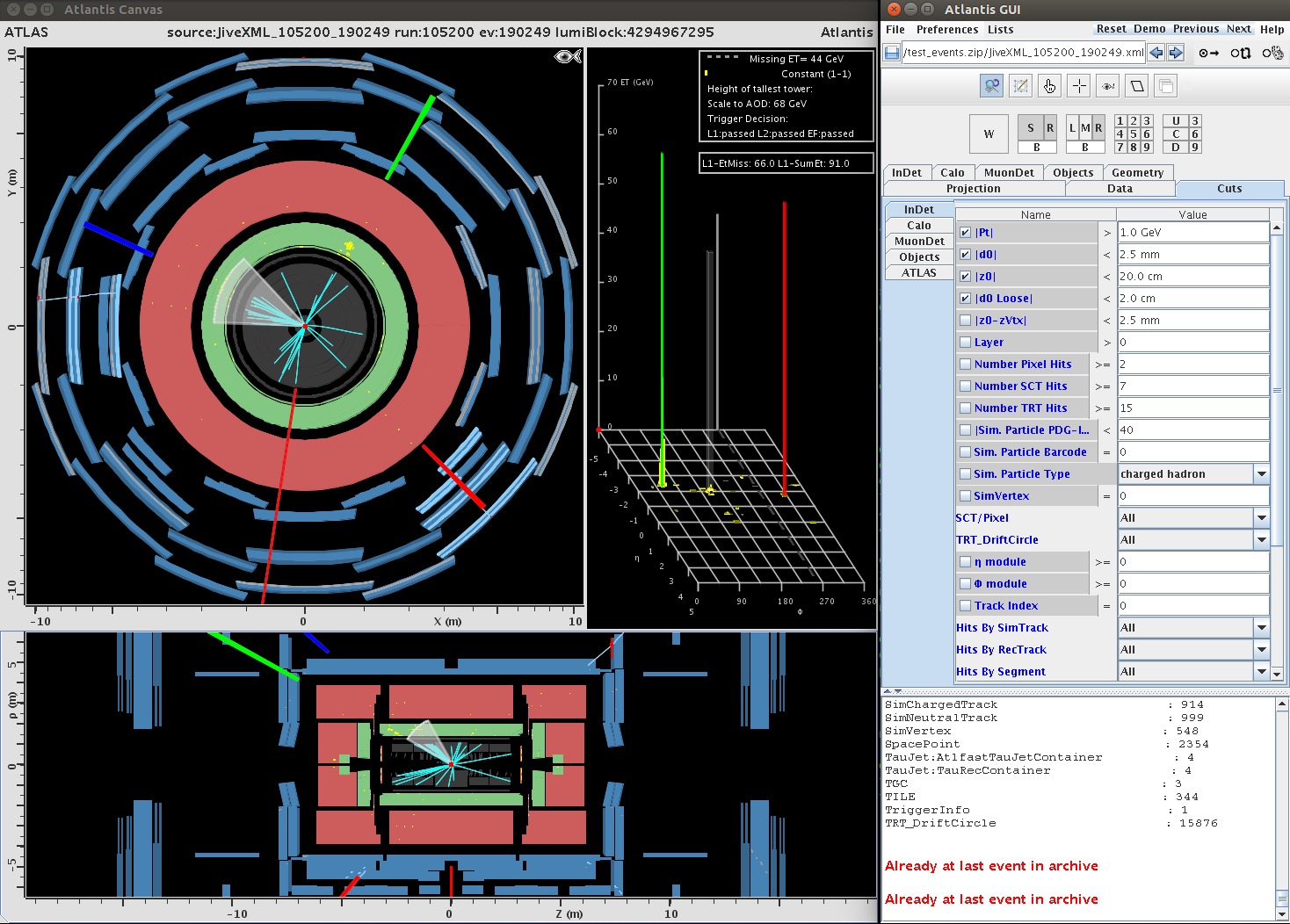Image resolution: width=1290 pixels, height=924 pixels.
Task: Select the Calo side tab in Cuts
Action: 919,226
